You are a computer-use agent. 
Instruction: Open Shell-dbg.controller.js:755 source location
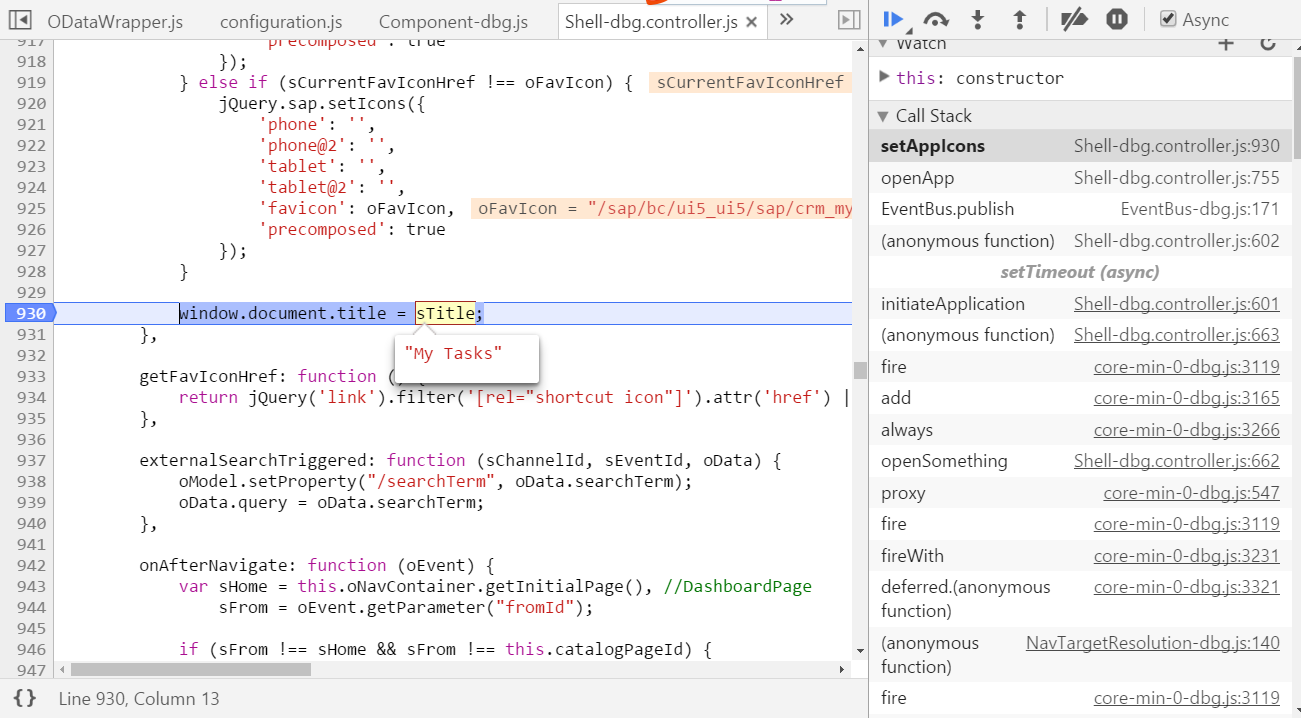[1177, 178]
